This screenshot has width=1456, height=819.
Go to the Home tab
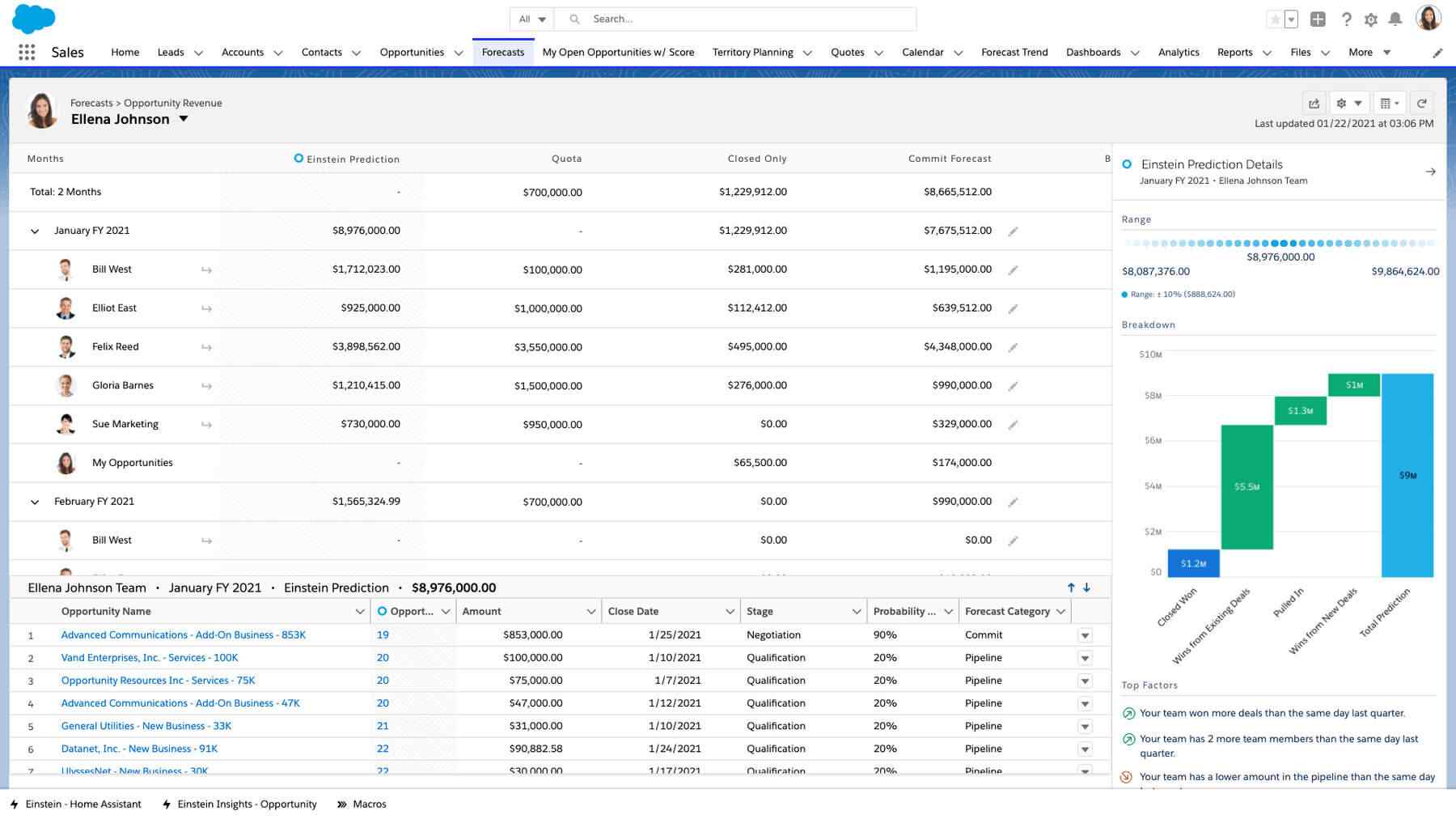[125, 52]
